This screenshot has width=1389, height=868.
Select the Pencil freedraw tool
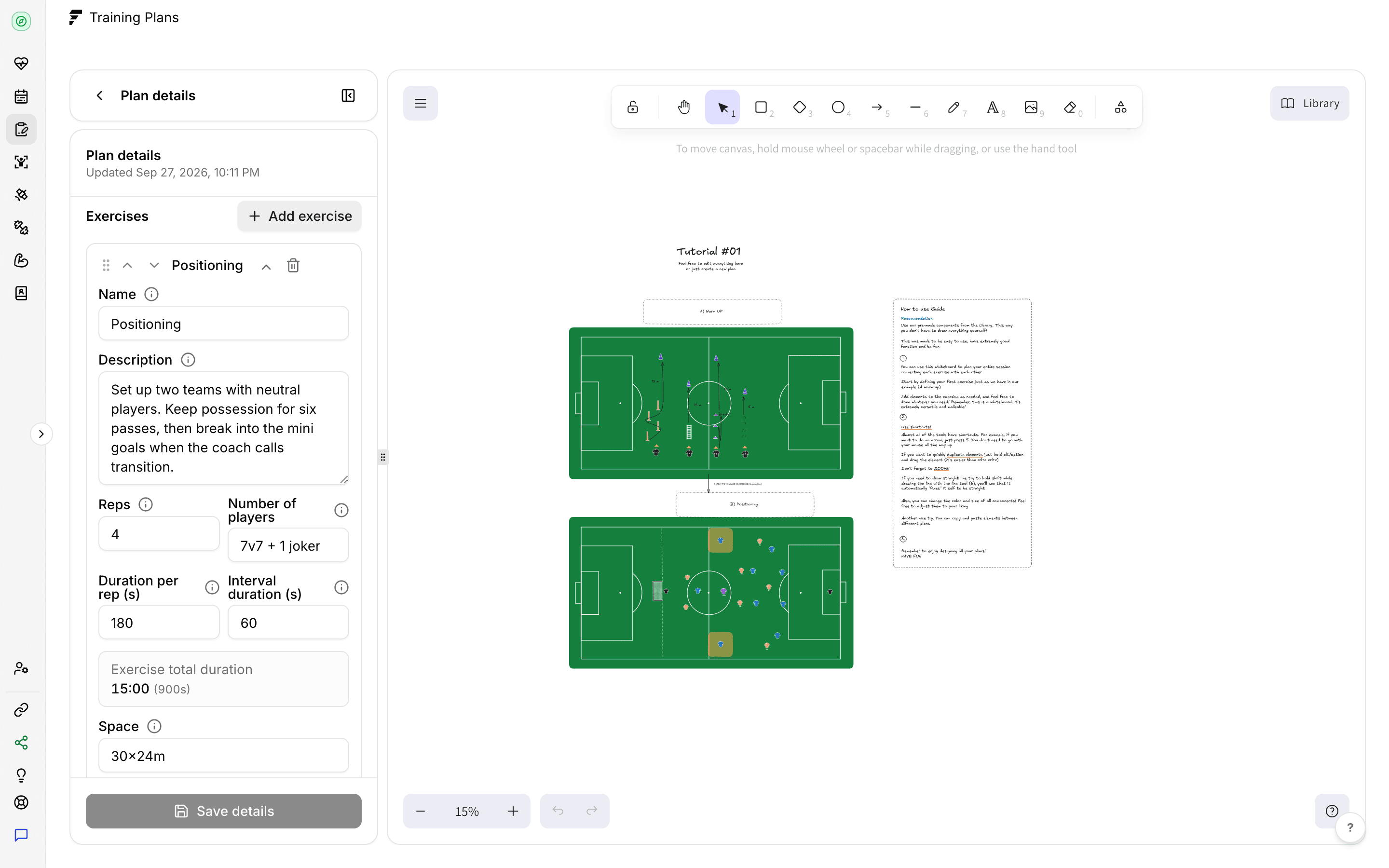[954, 108]
